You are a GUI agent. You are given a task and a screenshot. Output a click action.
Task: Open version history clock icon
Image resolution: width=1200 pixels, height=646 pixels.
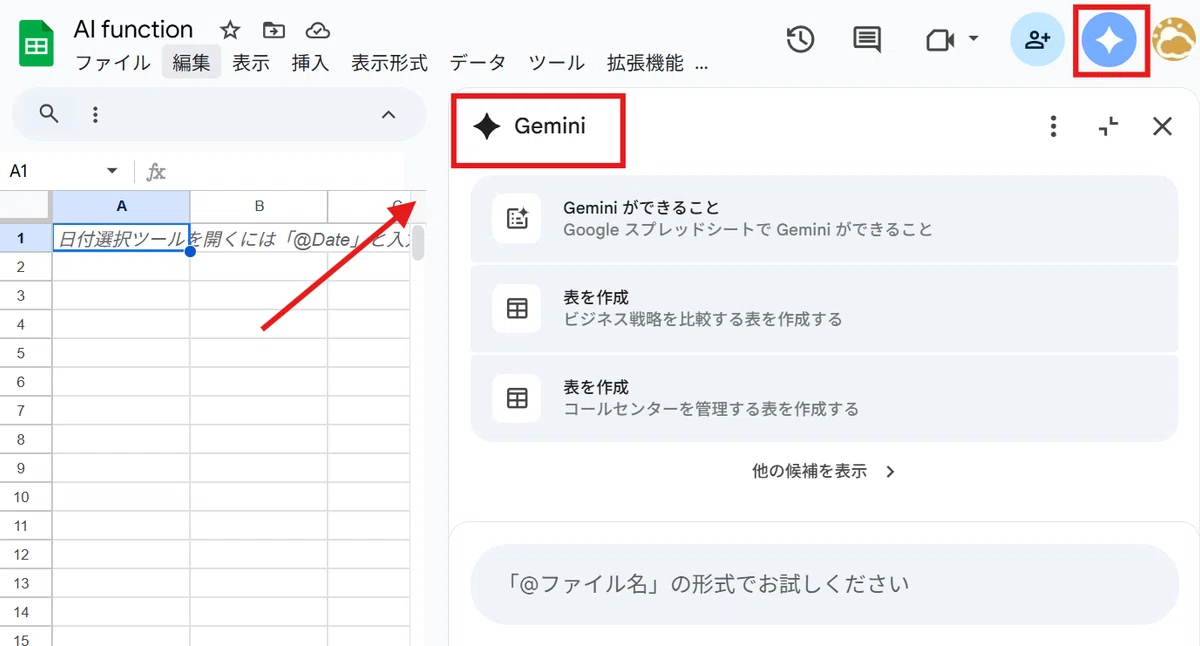click(800, 40)
